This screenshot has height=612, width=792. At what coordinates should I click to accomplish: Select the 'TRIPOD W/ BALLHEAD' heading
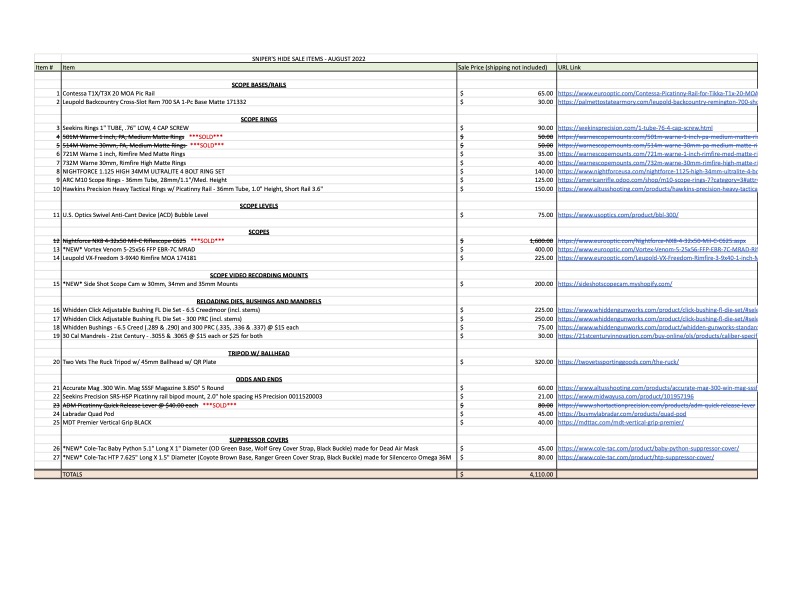(259, 353)
